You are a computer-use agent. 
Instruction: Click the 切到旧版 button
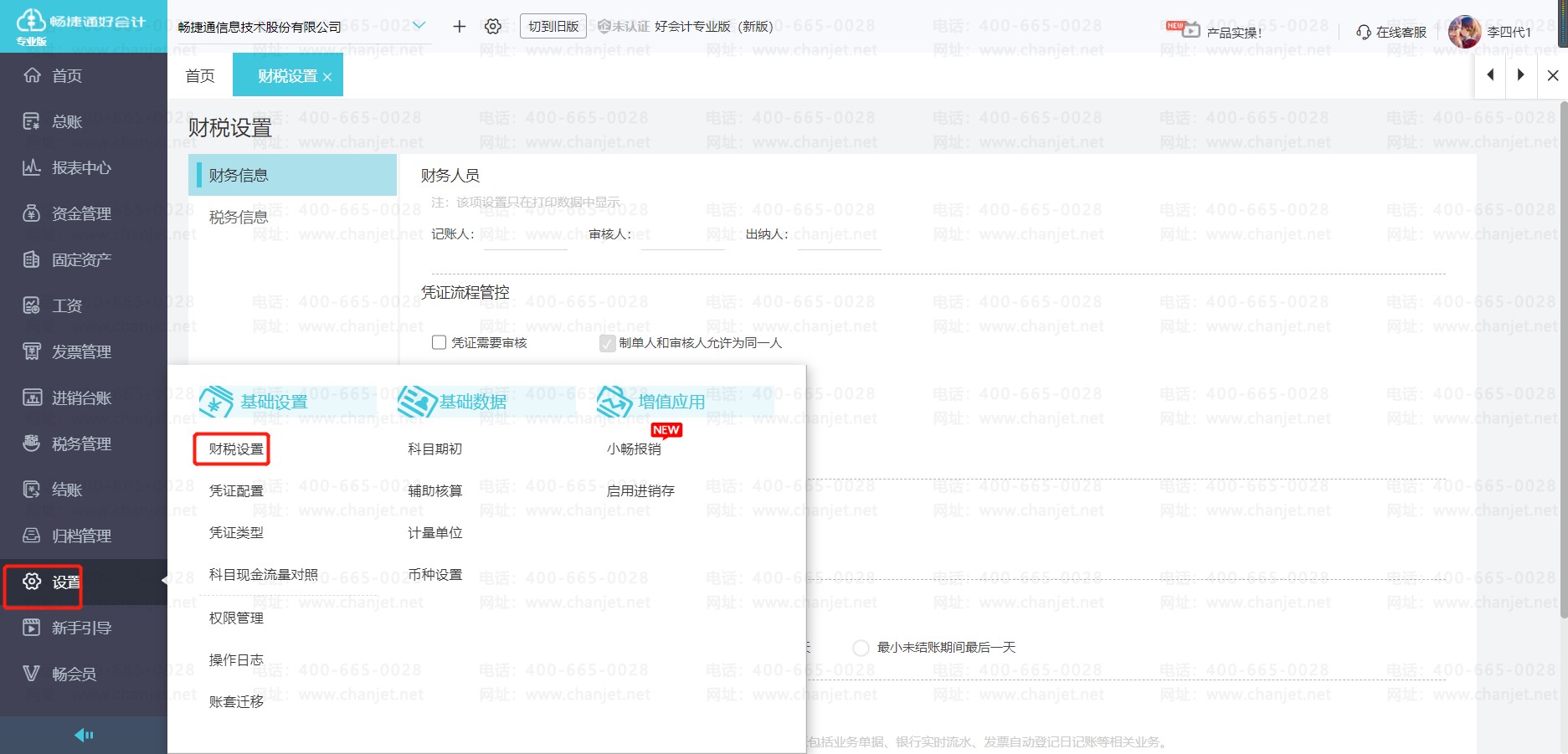tap(553, 26)
